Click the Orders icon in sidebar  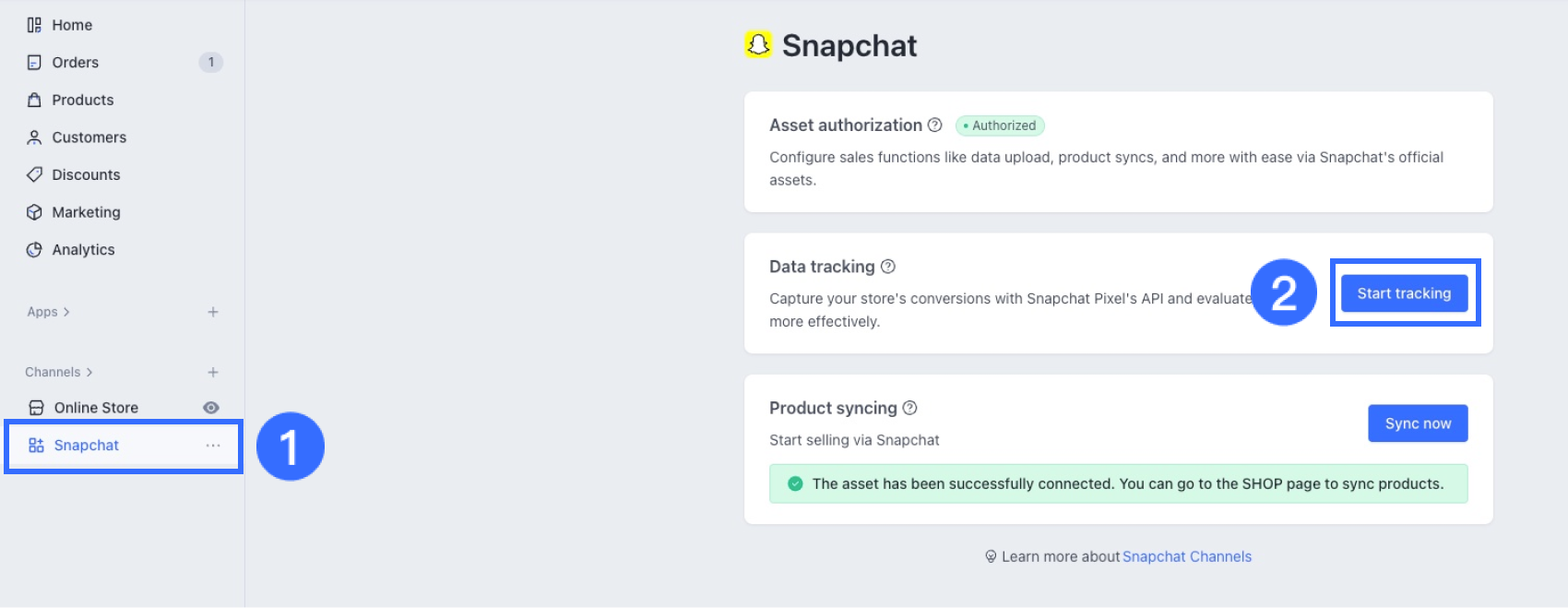click(x=34, y=63)
